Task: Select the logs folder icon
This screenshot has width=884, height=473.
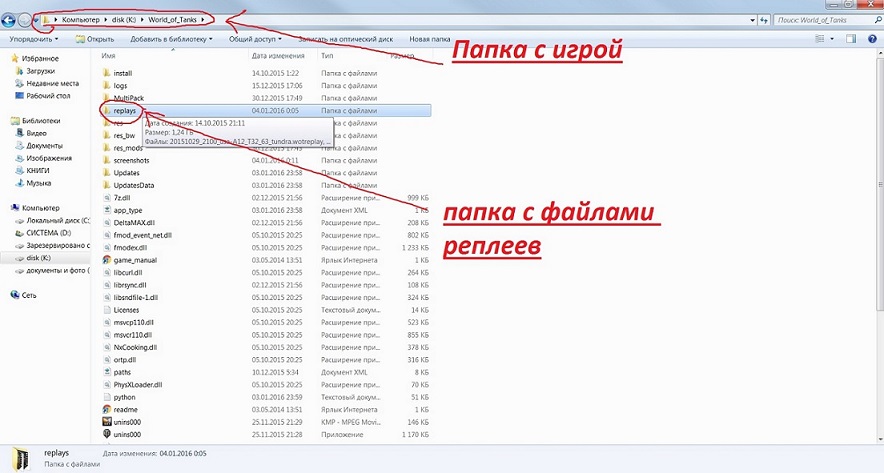Action: (x=107, y=86)
